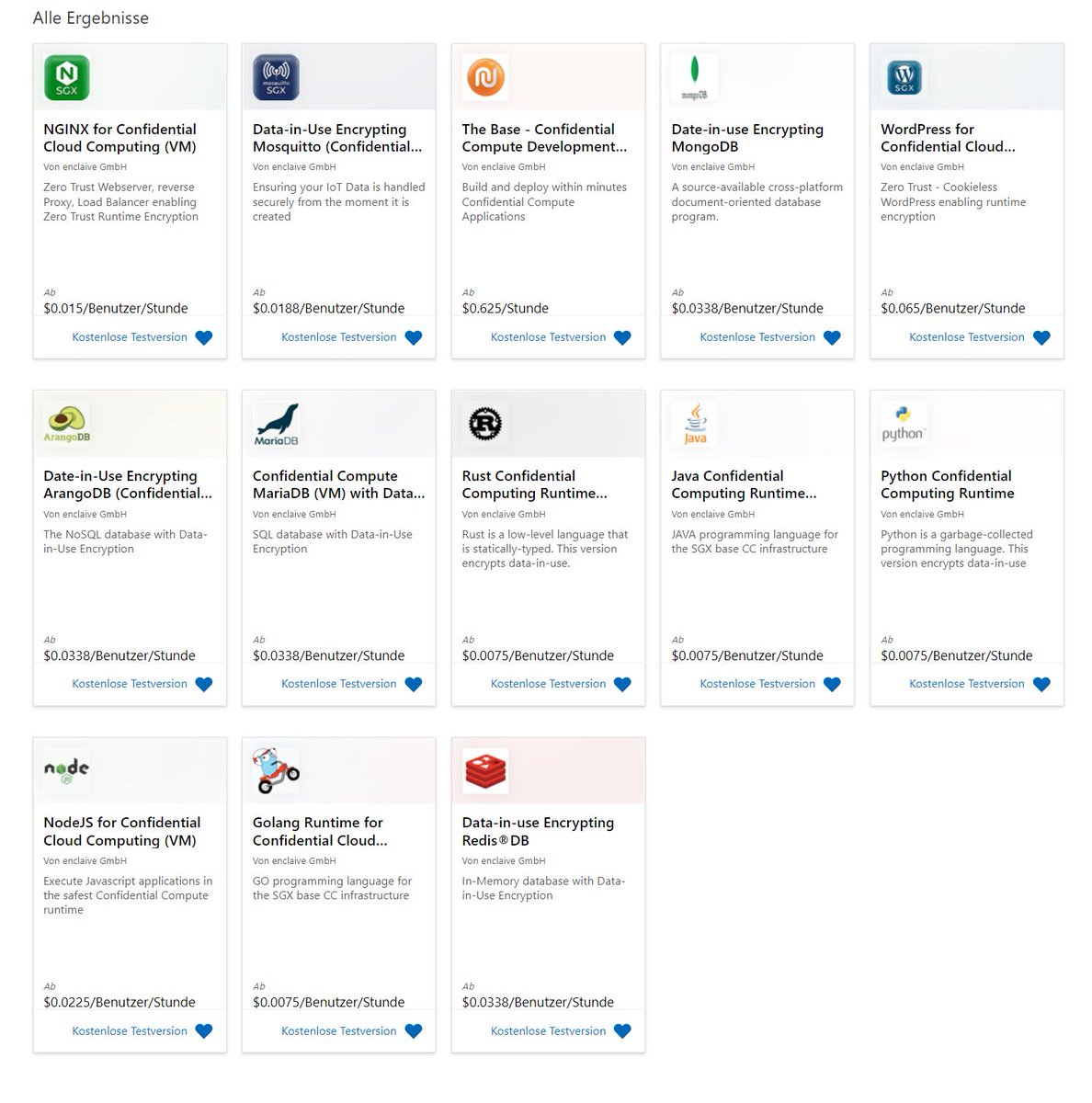The height and width of the screenshot is (1103, 1092).
Task: Open Kostenlose Testversion for Mosquitto
Action: pyautogui.click(x=339, y=337)
